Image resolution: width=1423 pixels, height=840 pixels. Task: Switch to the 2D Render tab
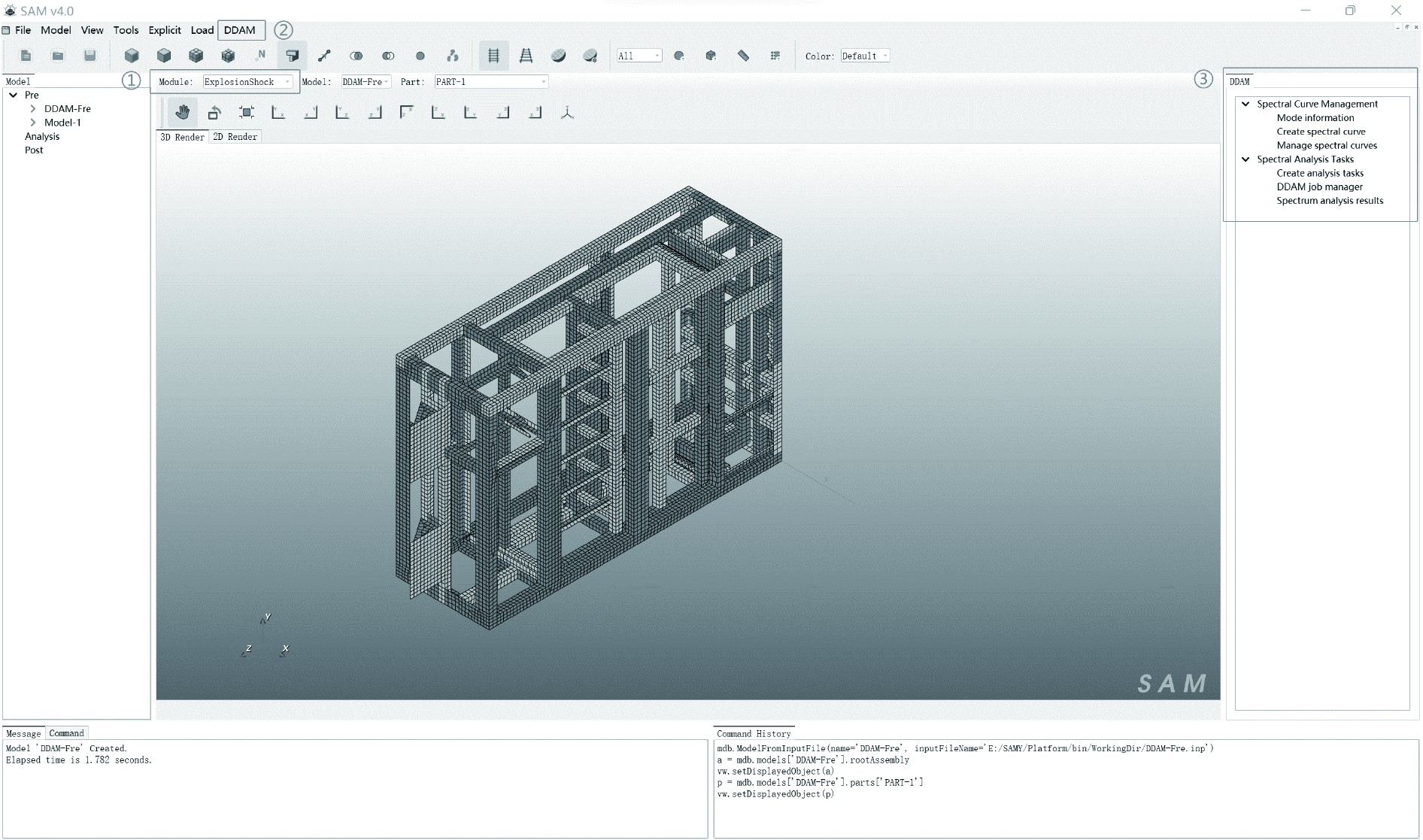pyautogui.click(x=235, y=137)
